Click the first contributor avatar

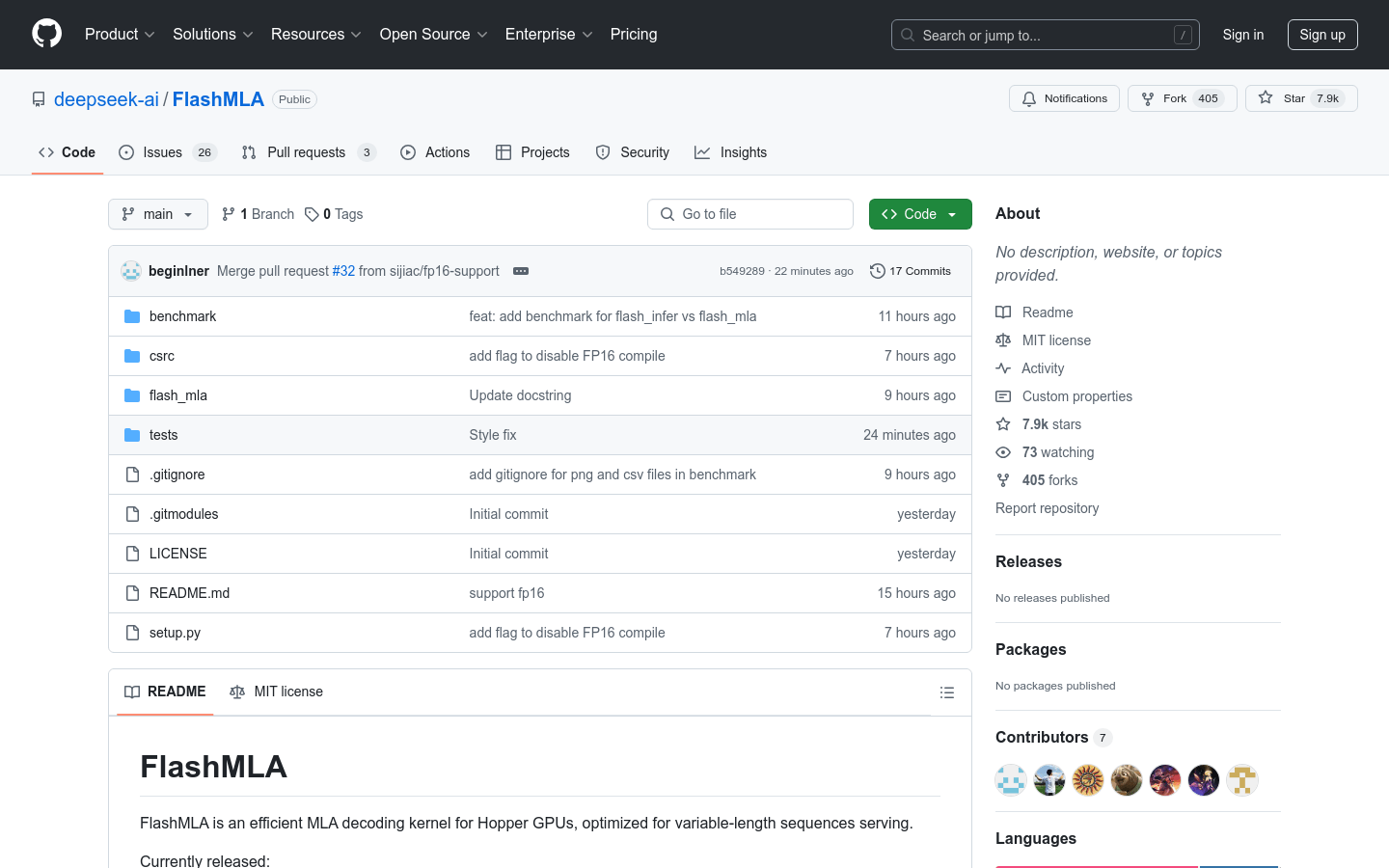click(1011, 780)
